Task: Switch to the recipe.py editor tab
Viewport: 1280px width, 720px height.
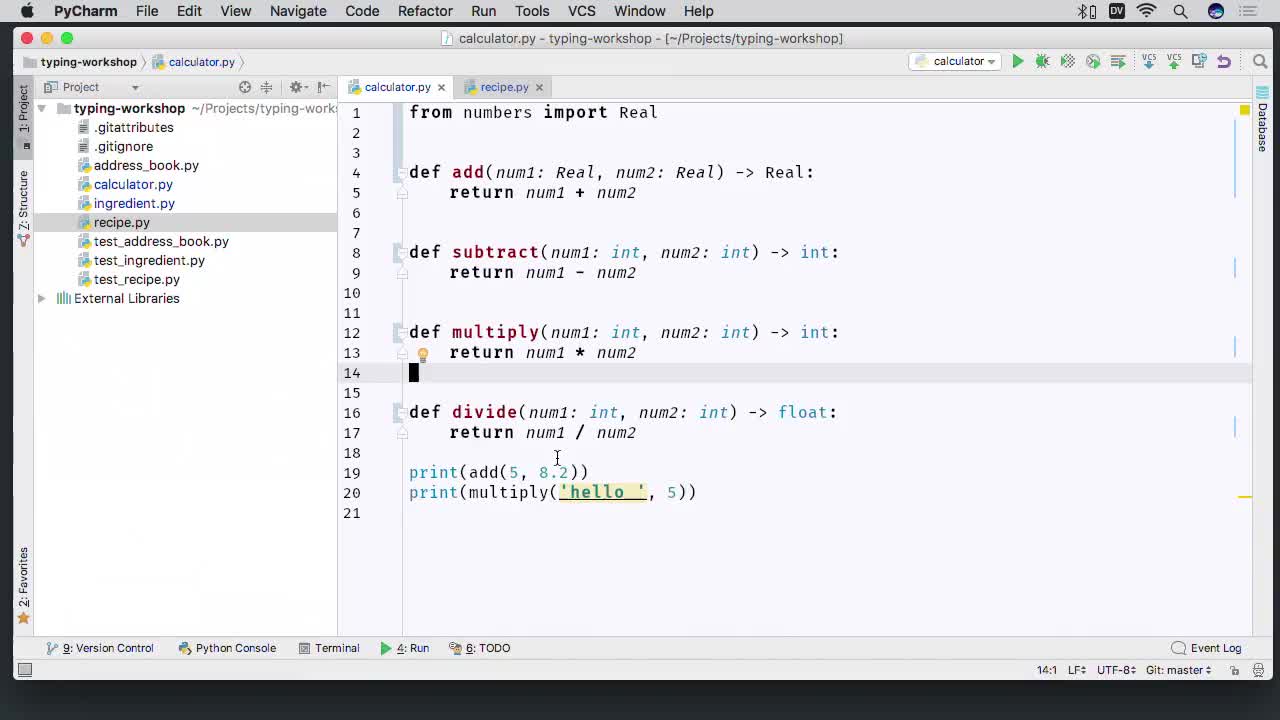Action: [503, 87]
